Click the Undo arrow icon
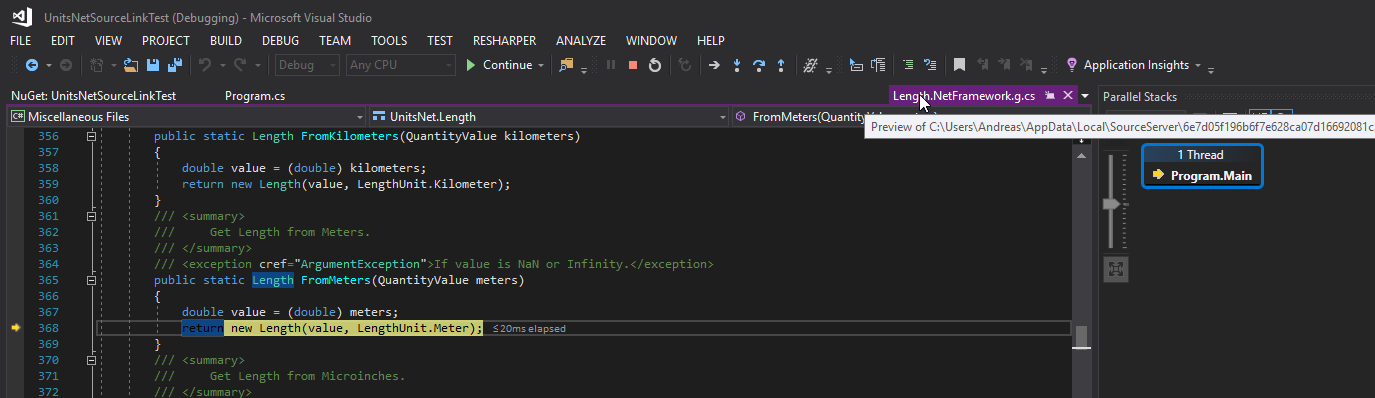This screenshot has height=398, width=1375. 204,65
